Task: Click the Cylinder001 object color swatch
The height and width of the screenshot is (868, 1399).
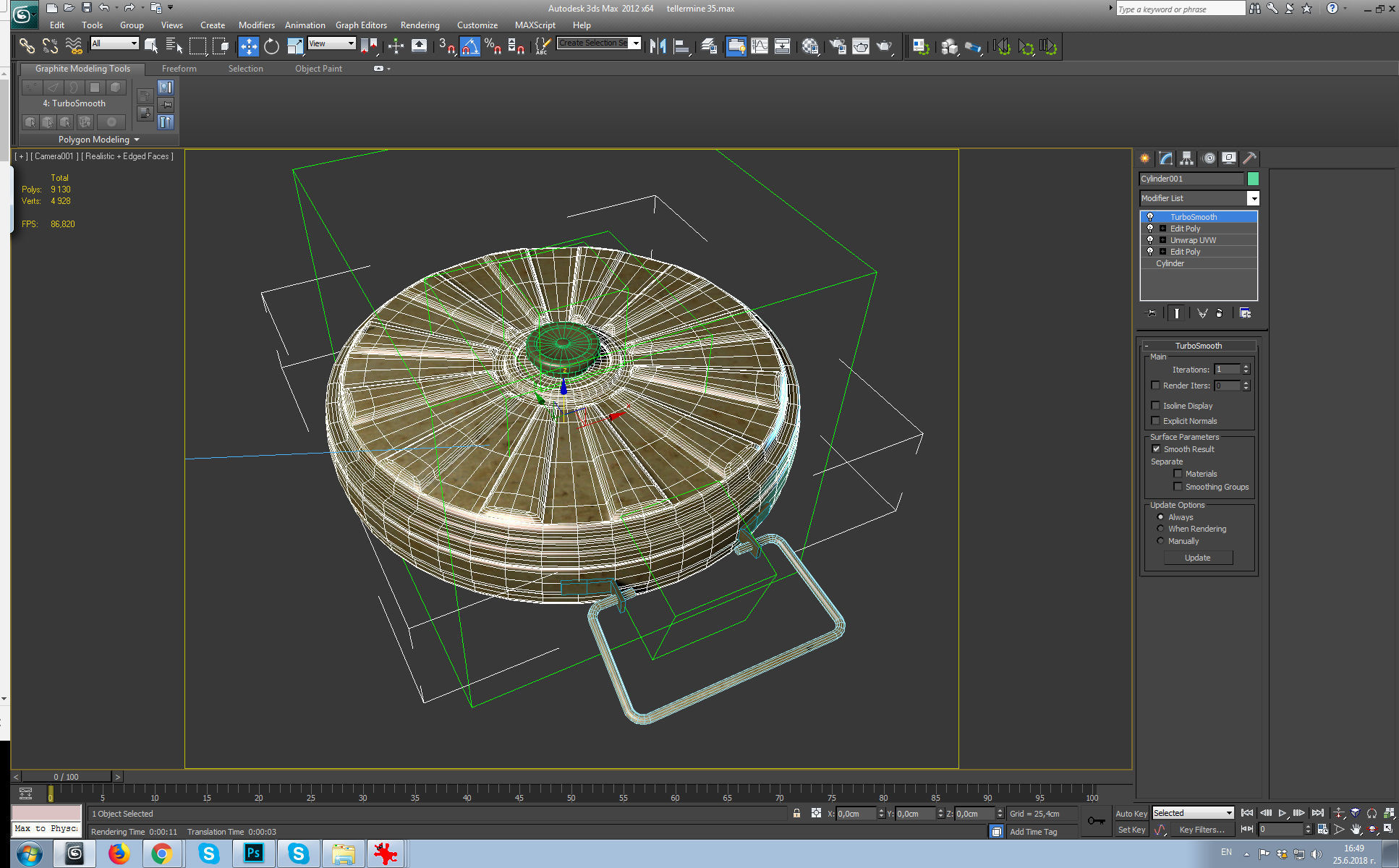Action: point(1253,179)
